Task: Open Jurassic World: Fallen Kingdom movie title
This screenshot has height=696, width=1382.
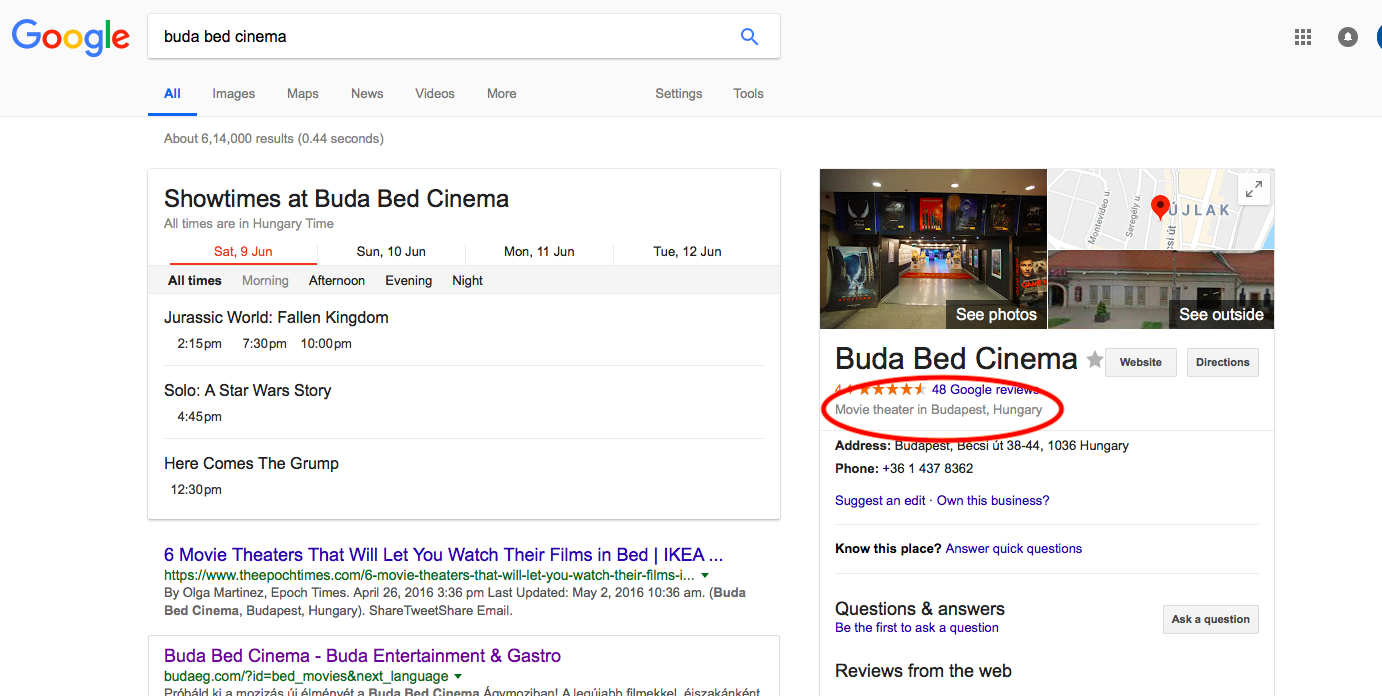Action: tap(276, 317)
